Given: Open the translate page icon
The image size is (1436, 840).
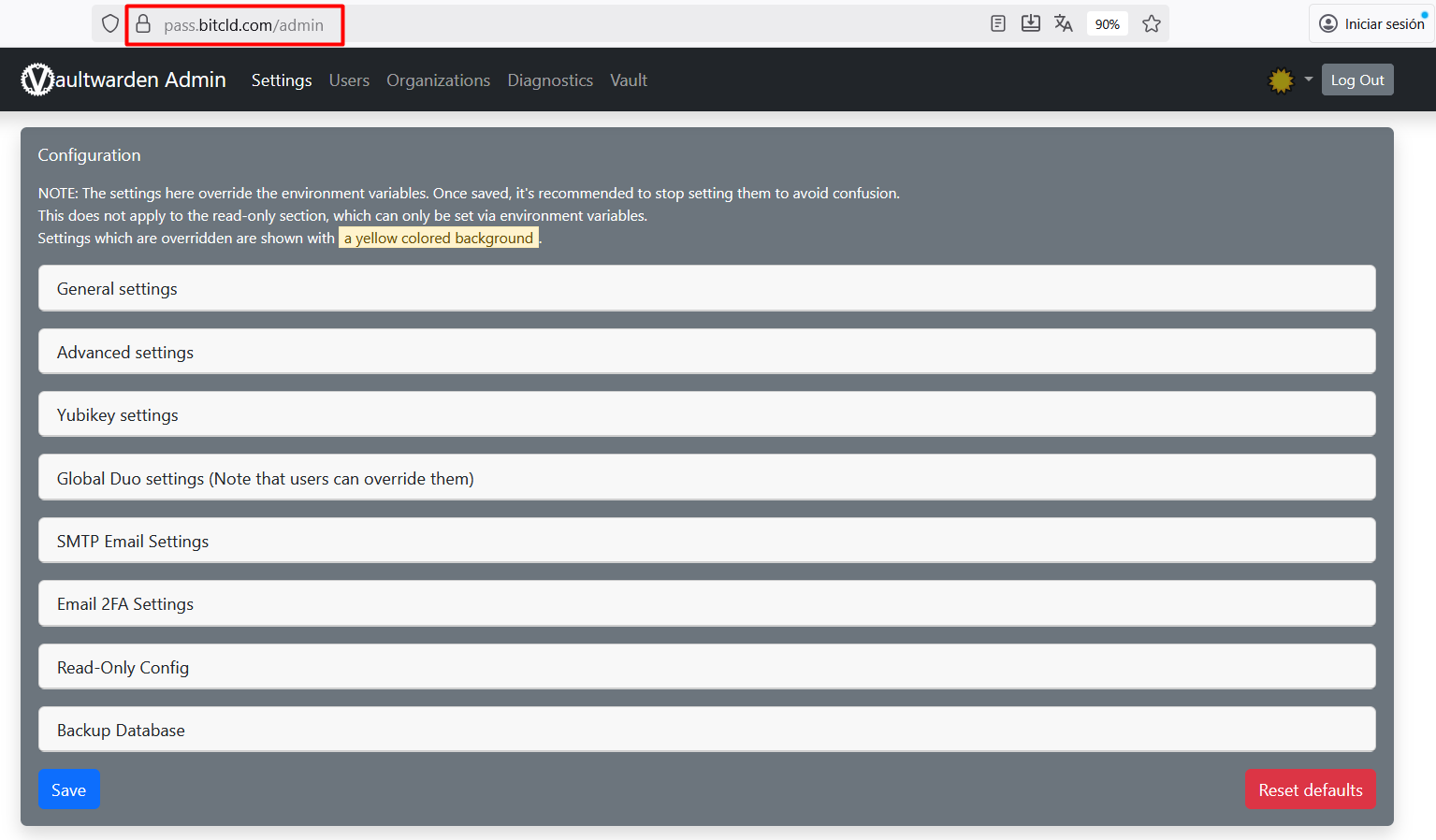Looking at the screenshot, I should [x=1063, y=24].
